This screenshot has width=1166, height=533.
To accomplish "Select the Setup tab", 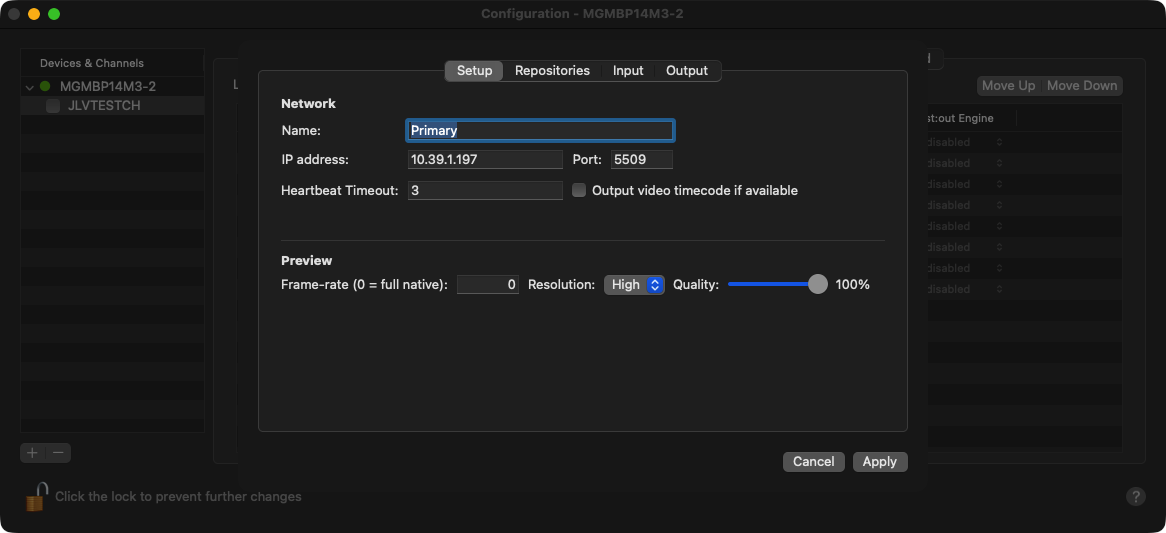I will click(474, 71).
